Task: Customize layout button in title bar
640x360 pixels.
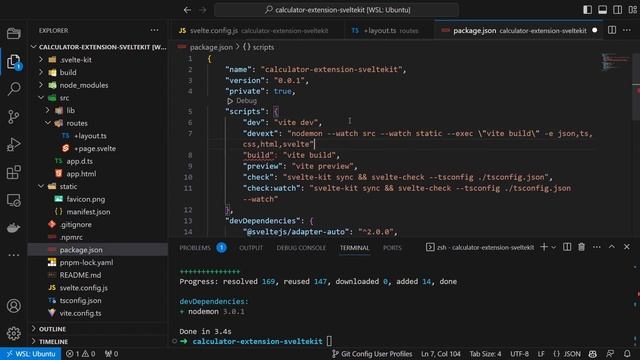Action: [633, 10]
